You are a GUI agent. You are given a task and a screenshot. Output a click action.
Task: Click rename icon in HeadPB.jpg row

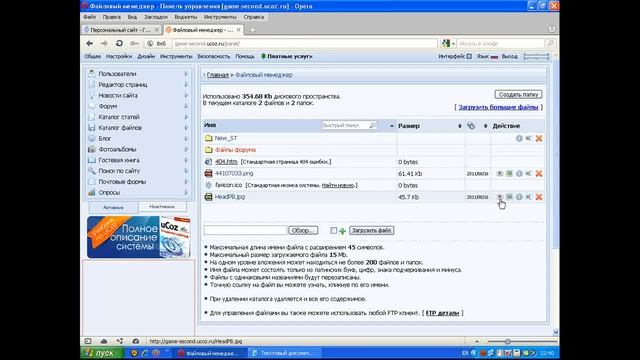pyautogui.click(x=529, y=197)
